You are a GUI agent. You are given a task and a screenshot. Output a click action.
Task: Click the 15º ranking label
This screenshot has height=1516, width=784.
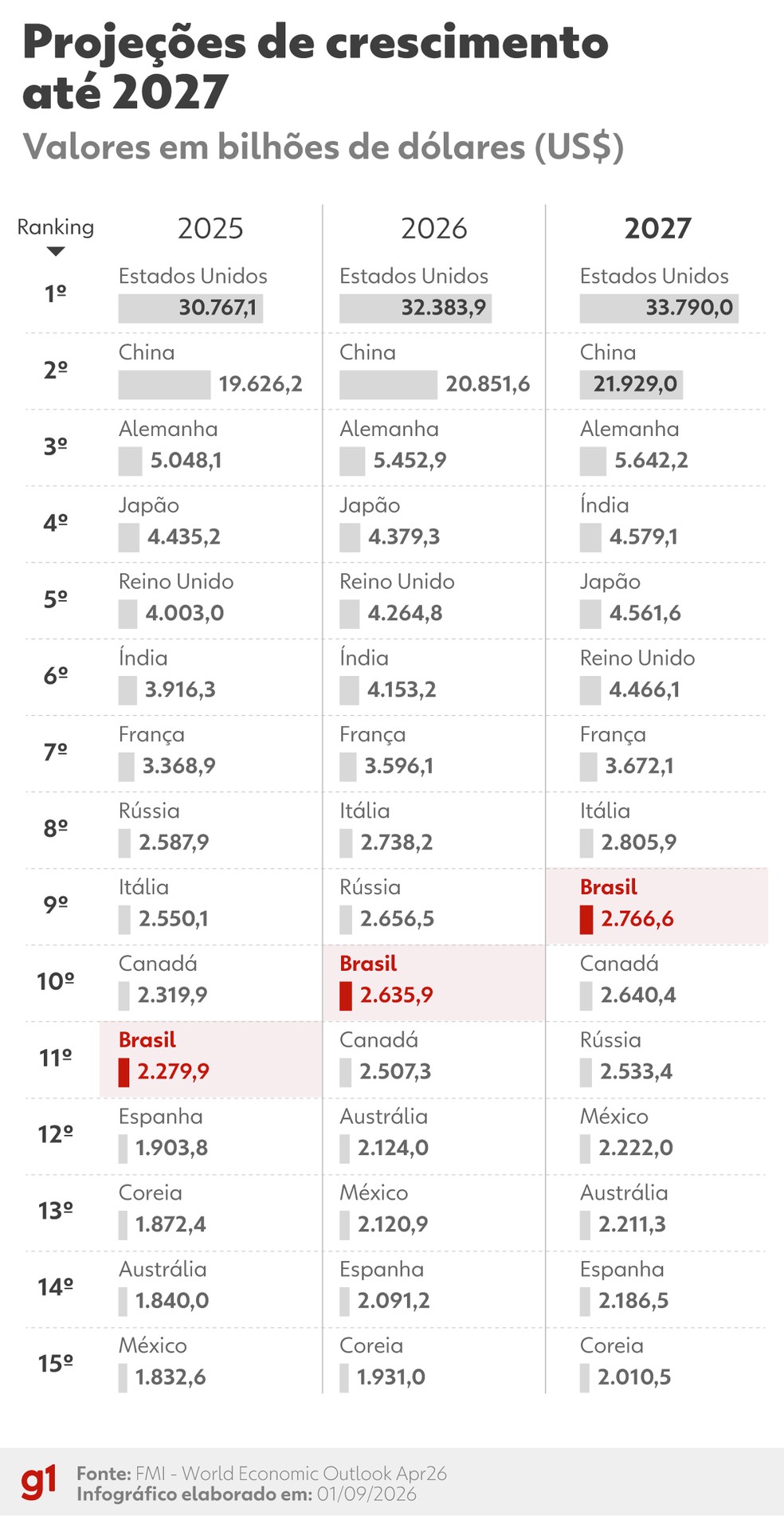click(x=56, y=1364)
